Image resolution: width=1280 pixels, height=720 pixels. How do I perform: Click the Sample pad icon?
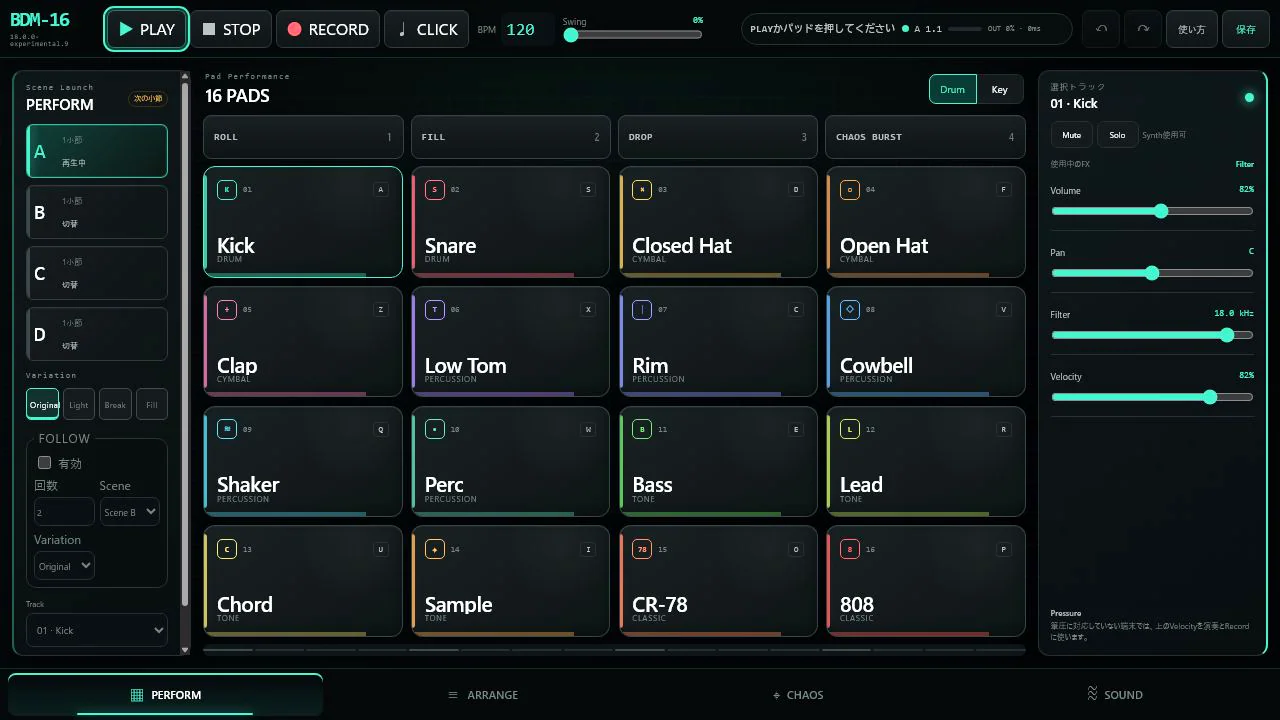[x=434, y=549]
